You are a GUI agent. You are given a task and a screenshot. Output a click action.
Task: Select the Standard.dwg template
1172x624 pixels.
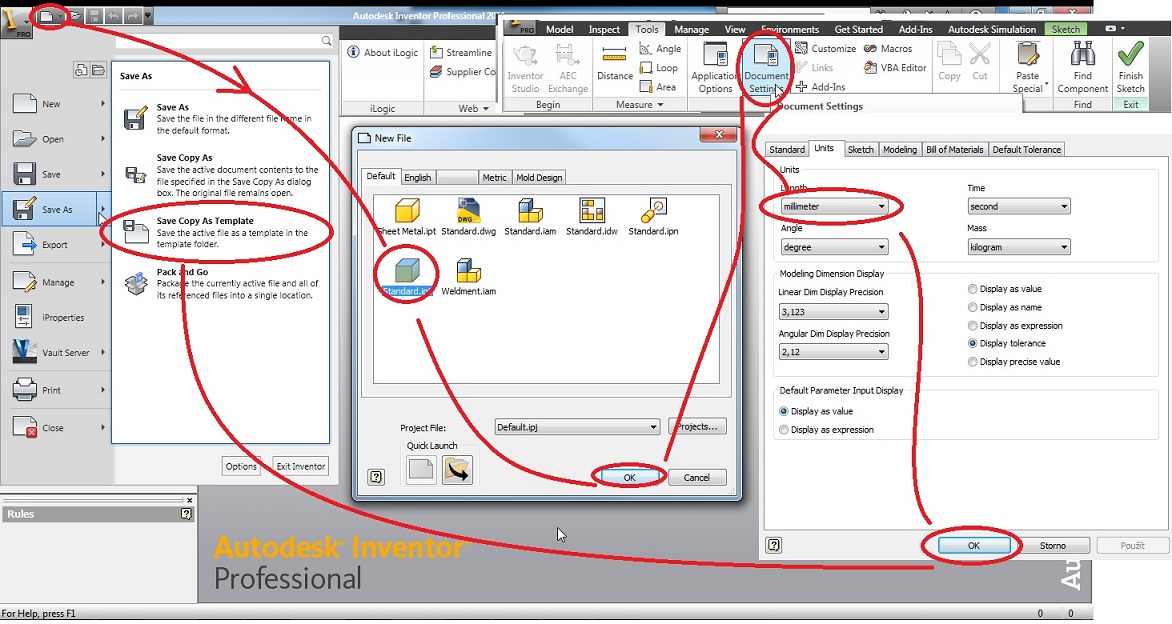click(469, 217)
